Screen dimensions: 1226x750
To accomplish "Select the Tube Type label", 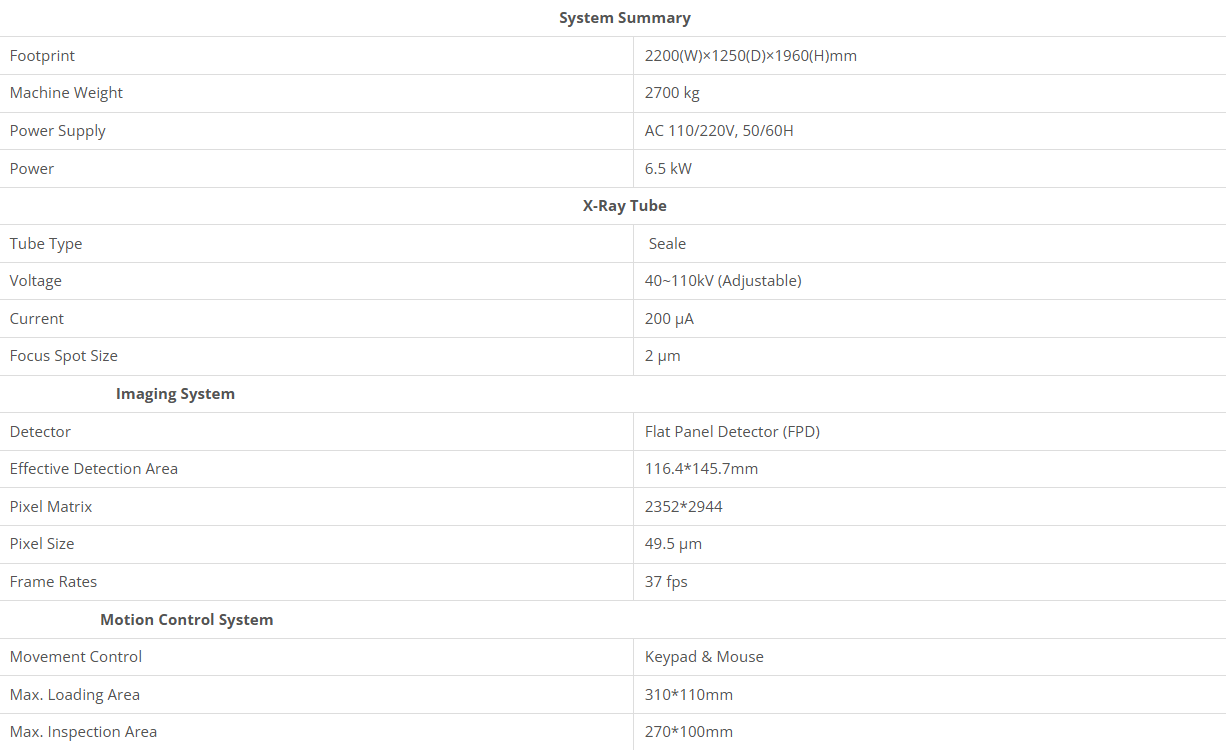I will tap(46, 244).
